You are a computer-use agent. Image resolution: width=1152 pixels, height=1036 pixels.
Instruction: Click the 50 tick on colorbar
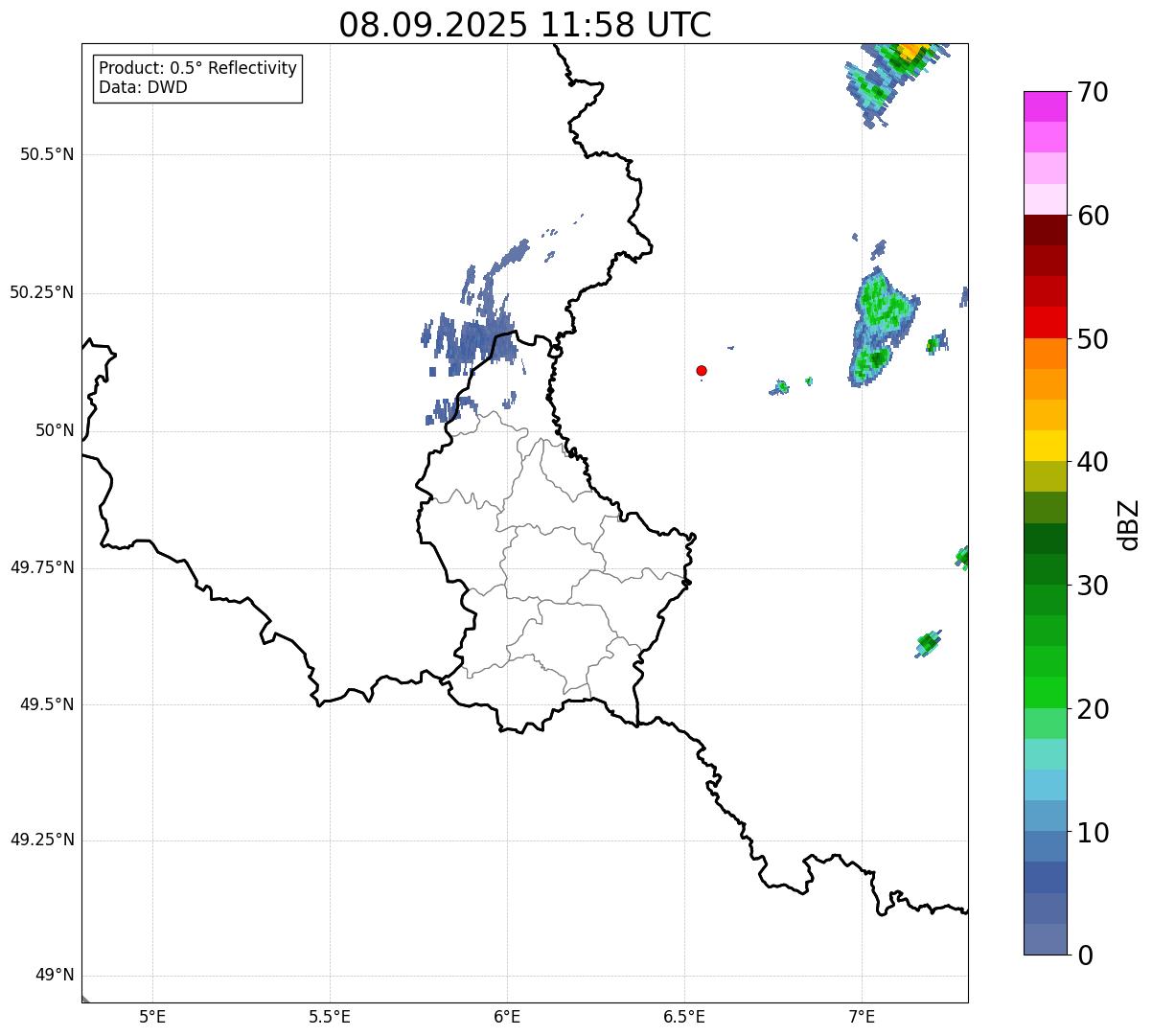pyautogui.click(x=1093, y=339)
